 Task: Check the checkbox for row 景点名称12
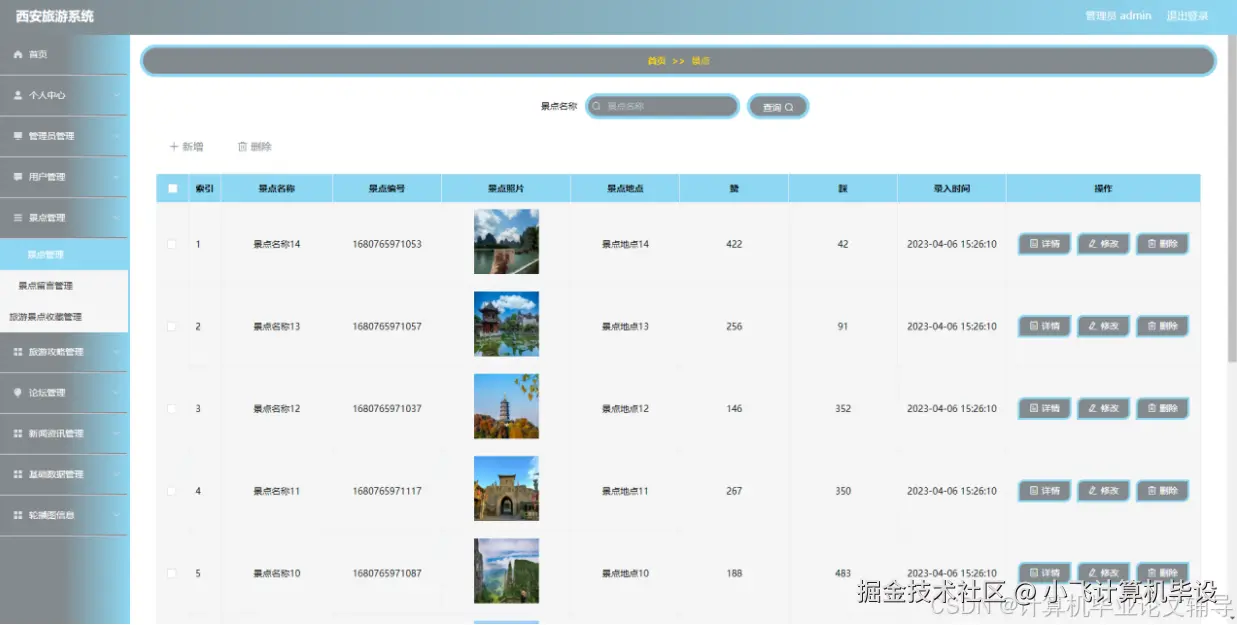point(172,408)
